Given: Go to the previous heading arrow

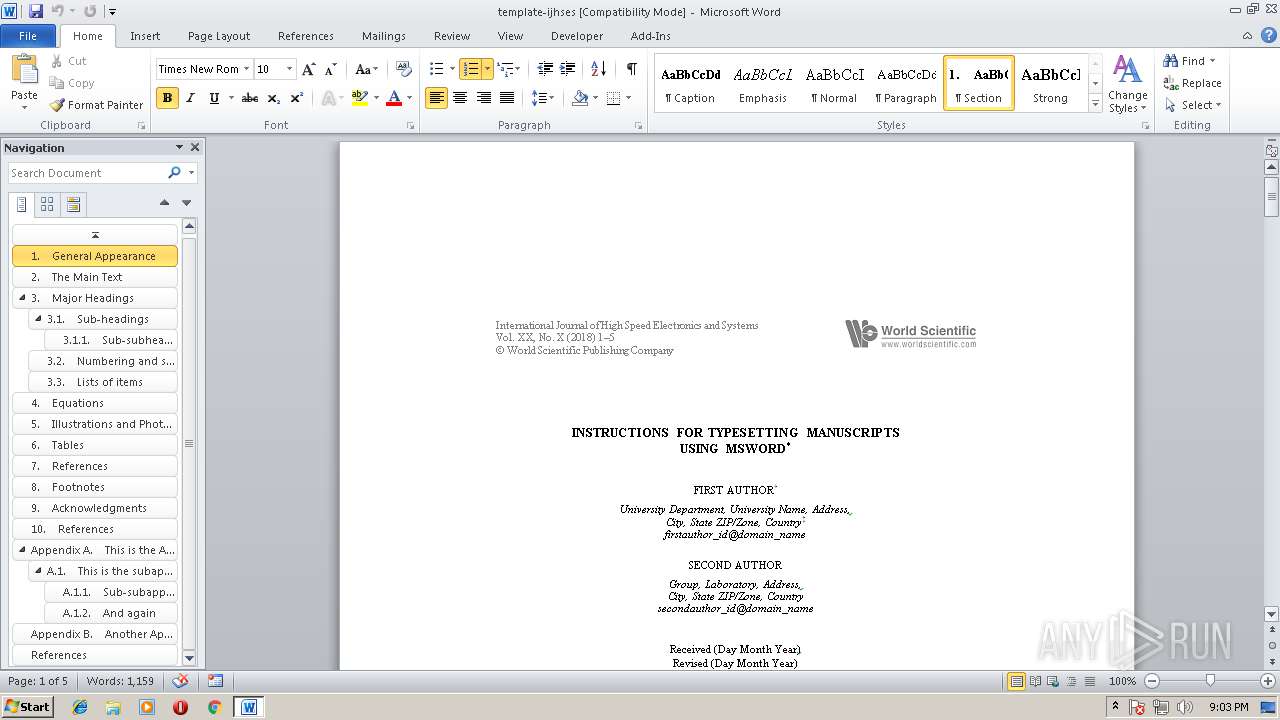Looking at the screenshot, I should (x=164, y=203).
